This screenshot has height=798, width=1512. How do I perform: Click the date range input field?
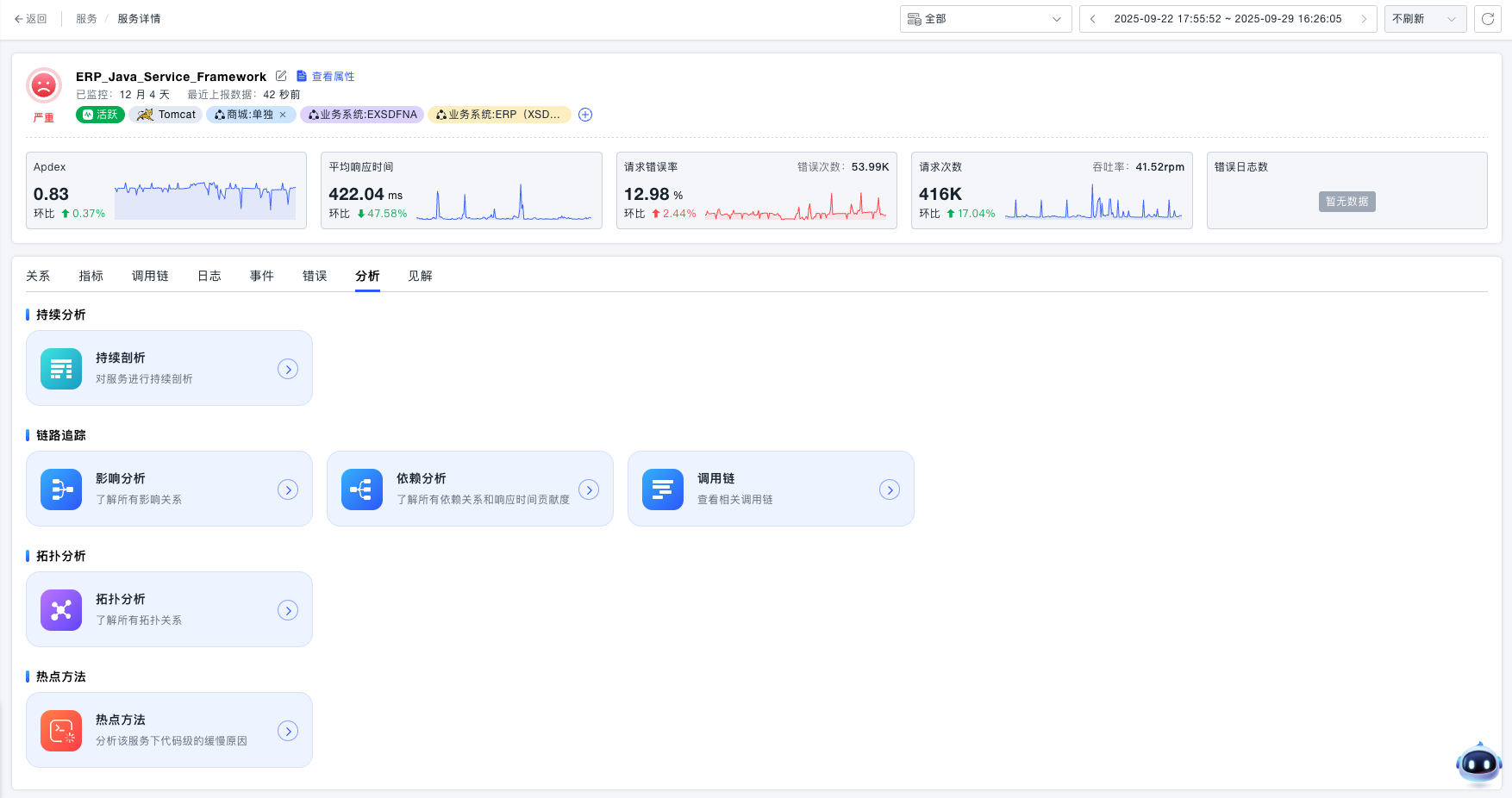tap(1228, 19)
